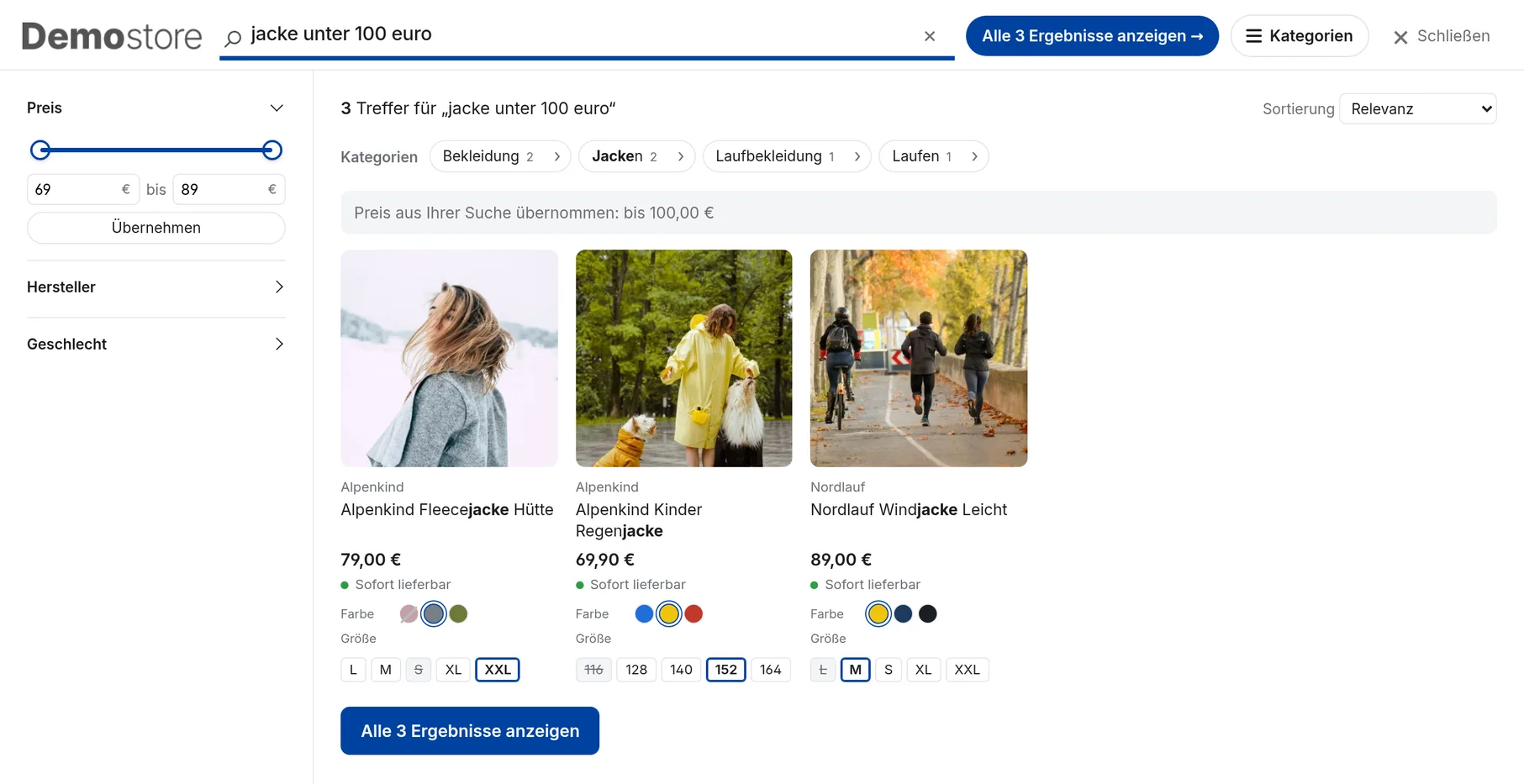Pick the navy color of Windjacke Leicht
This screenshot has width=1524, height=784.
pyautogui.click(x=904, y=614)
